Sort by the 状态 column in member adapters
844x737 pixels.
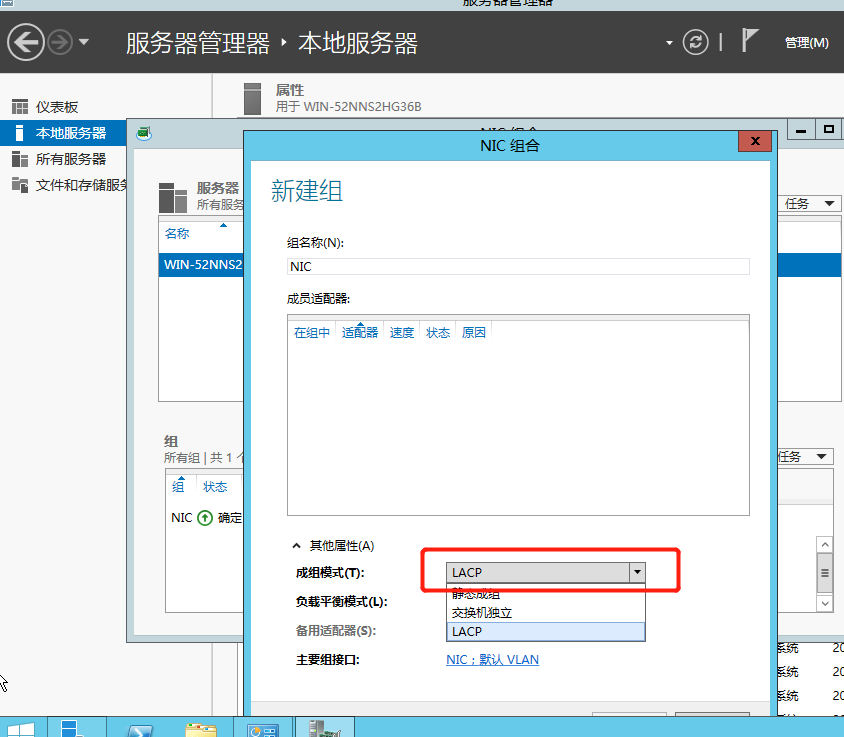coord(438,333)
